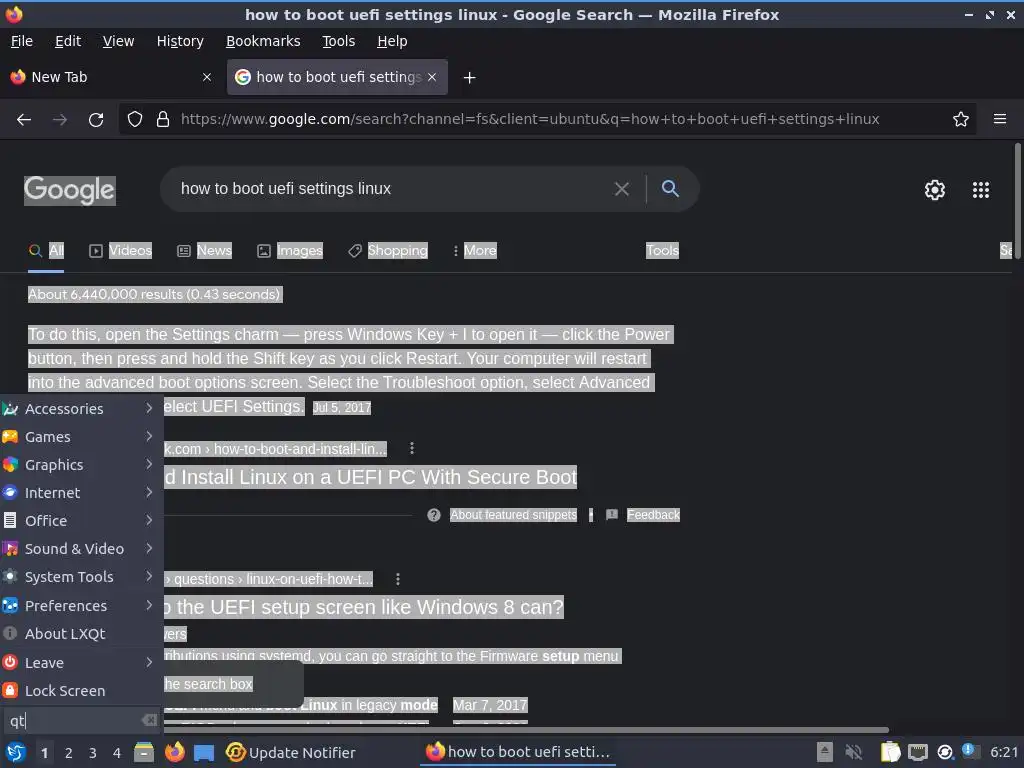
Task: Close the New Tab tab
Action: (207, 77)
